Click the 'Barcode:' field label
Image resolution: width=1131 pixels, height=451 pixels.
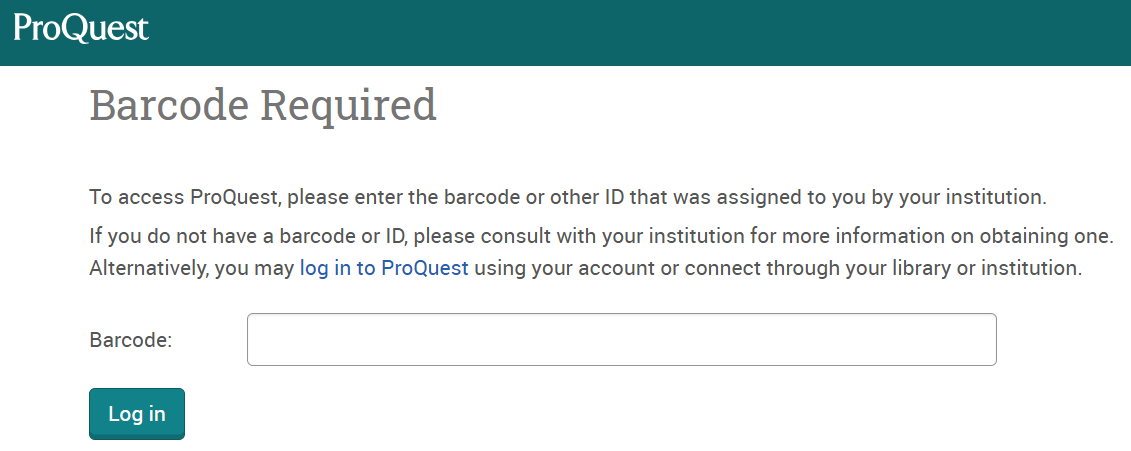click(x=131, y=340)
